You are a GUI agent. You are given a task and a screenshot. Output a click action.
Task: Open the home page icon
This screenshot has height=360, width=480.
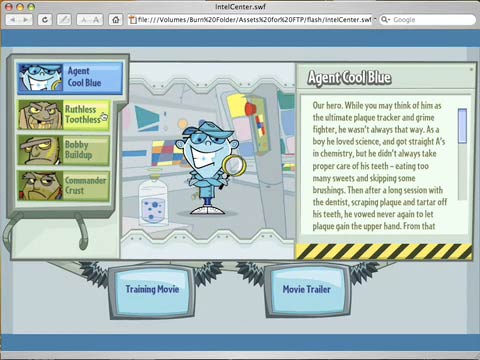tap(116, 20)
